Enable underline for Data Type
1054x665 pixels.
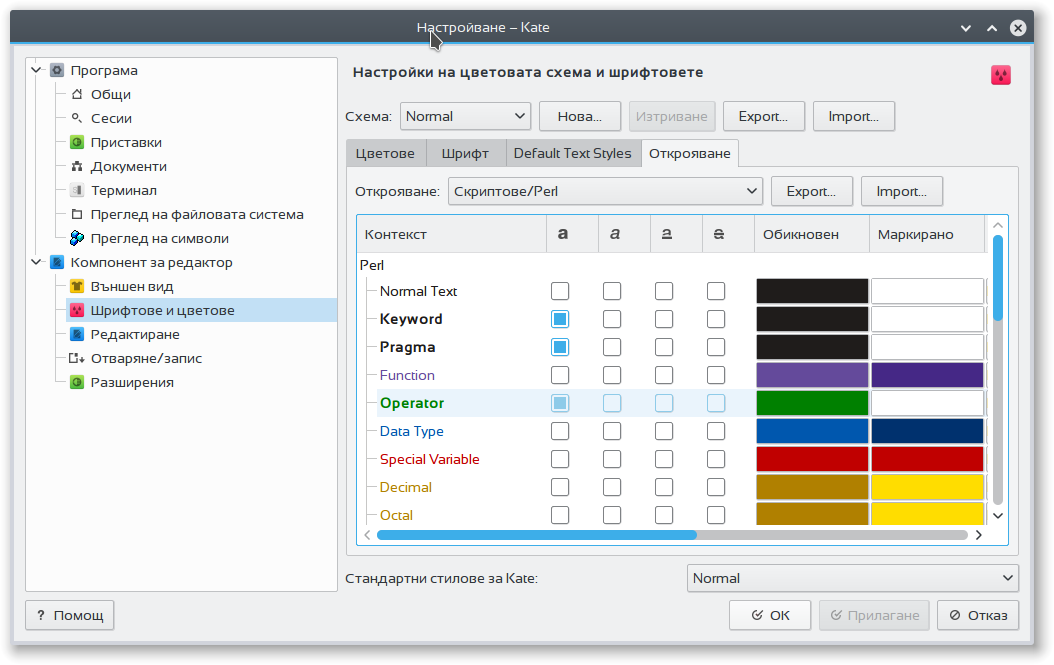click(x=664, y=431)
